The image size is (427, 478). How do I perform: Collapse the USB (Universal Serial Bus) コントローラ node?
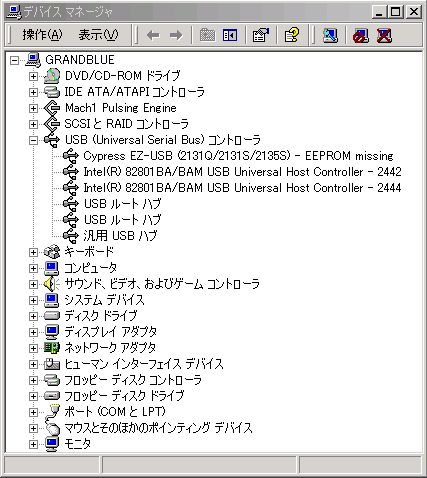click(x=33, y=140)
